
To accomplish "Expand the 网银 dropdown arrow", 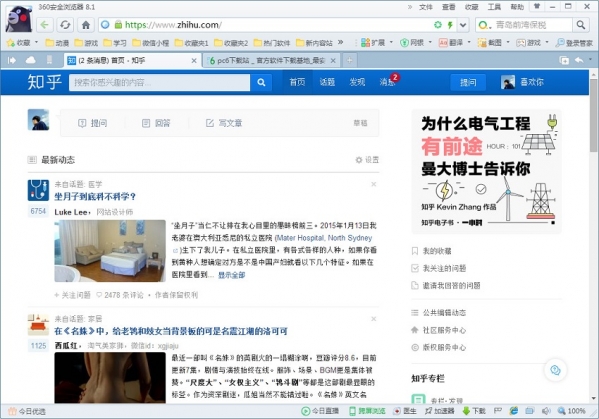I will (430, 42).
